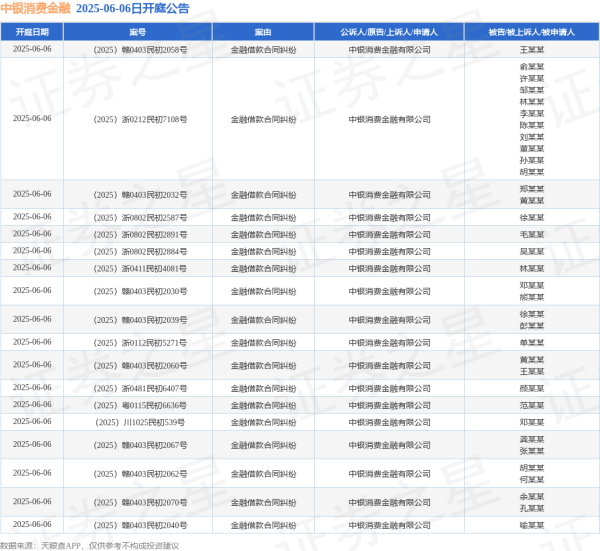This screenshot has height=551, width=600.
Task: Select case number 赣0403民初2070号
Action: pos(140,502)
